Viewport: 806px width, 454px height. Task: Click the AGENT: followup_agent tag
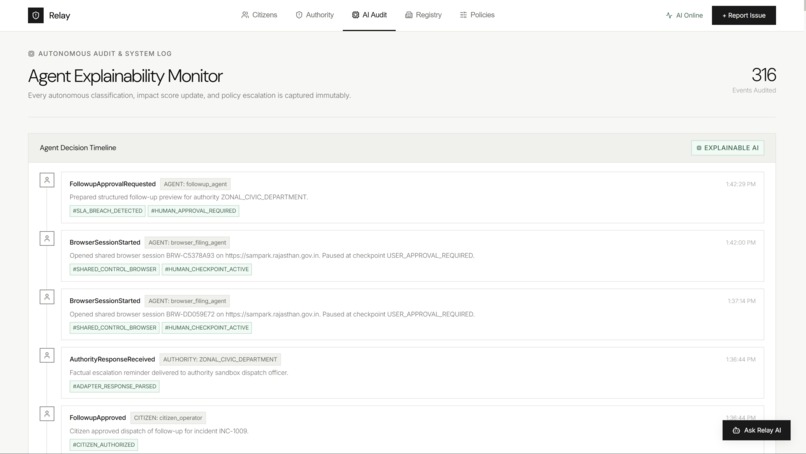(195, 184)
